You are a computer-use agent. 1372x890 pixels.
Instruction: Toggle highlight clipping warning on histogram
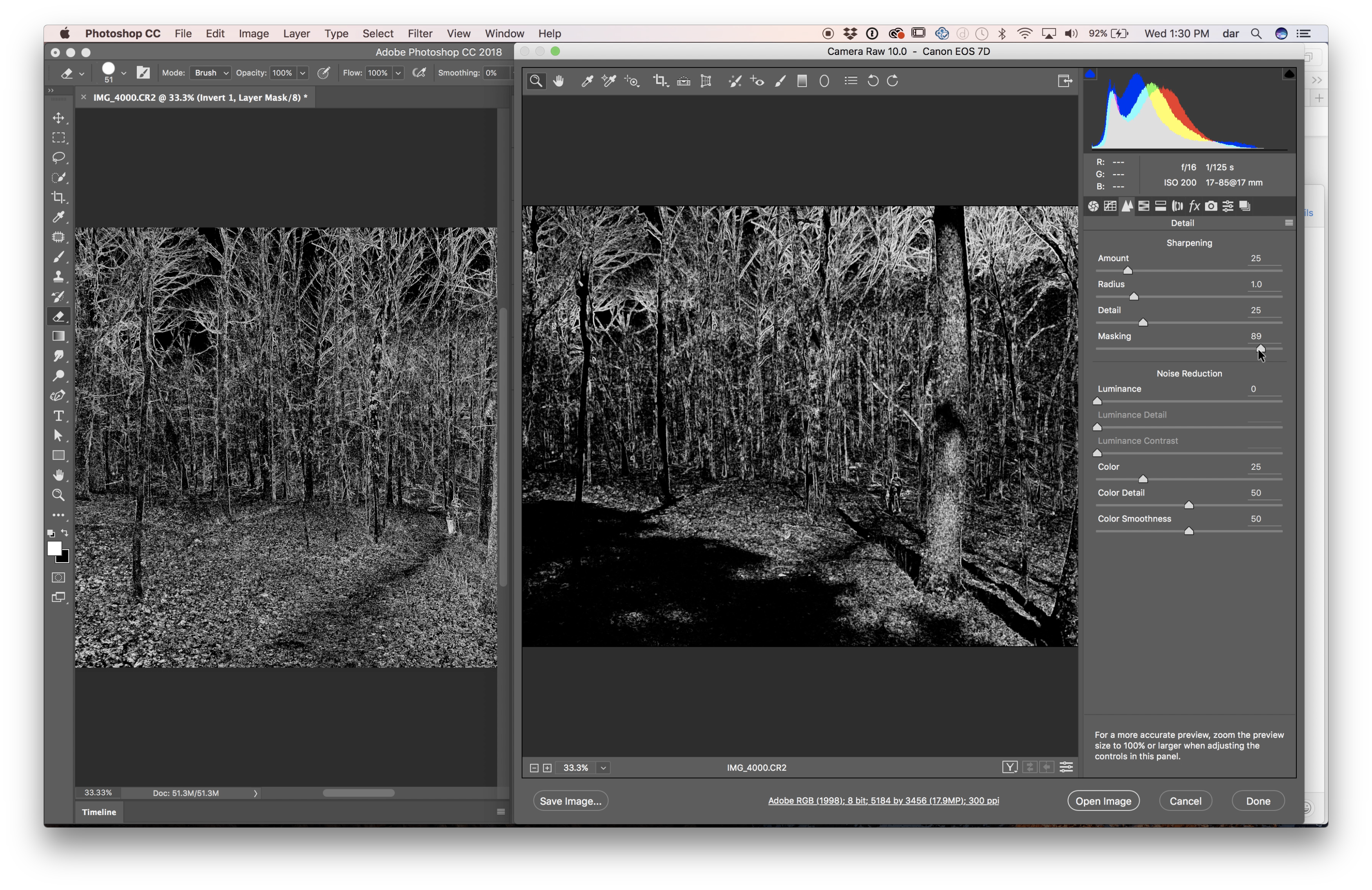[x=1289, y=74]
